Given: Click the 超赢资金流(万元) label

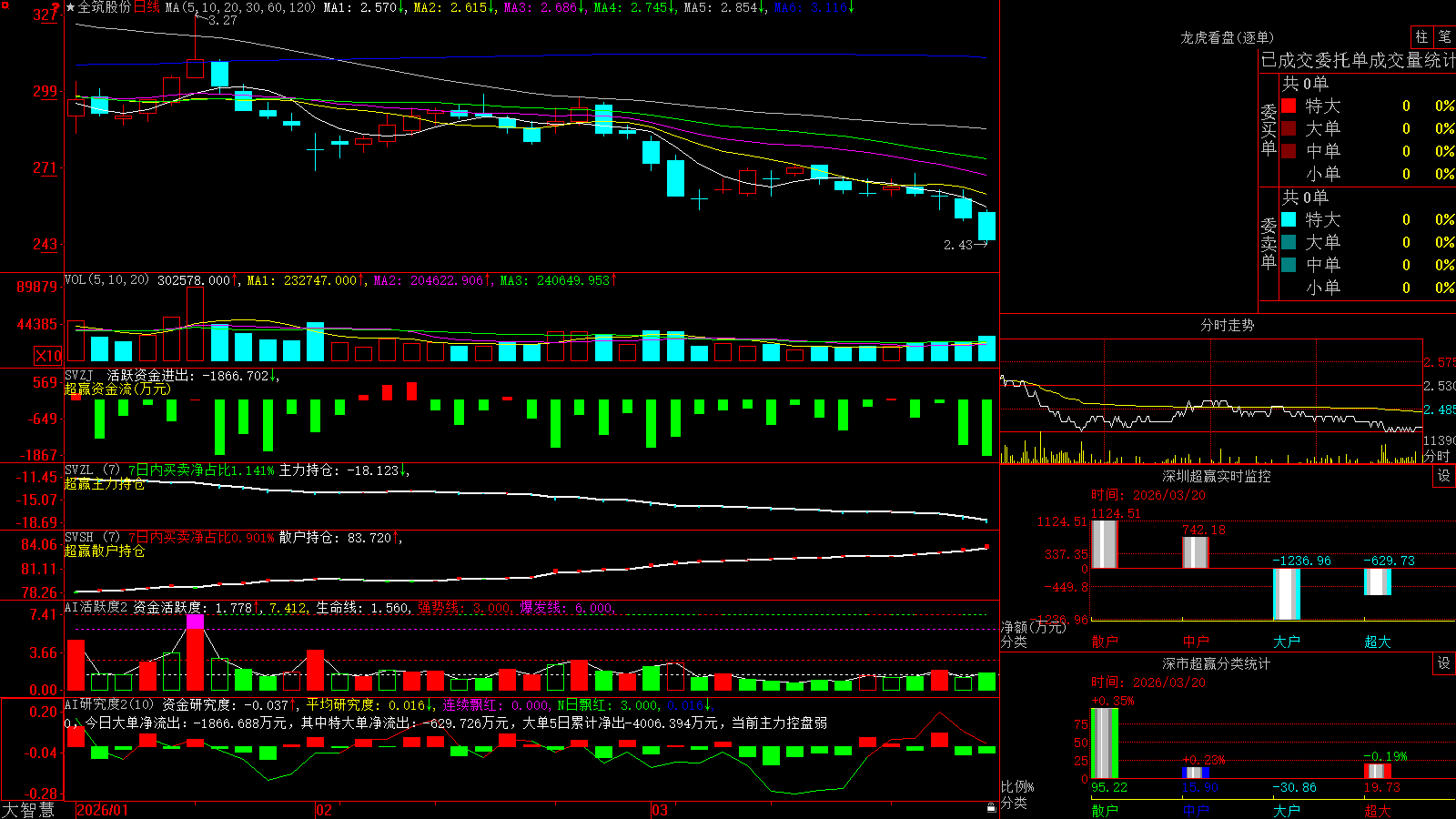Looking at the screenshot, I should 117,389.
